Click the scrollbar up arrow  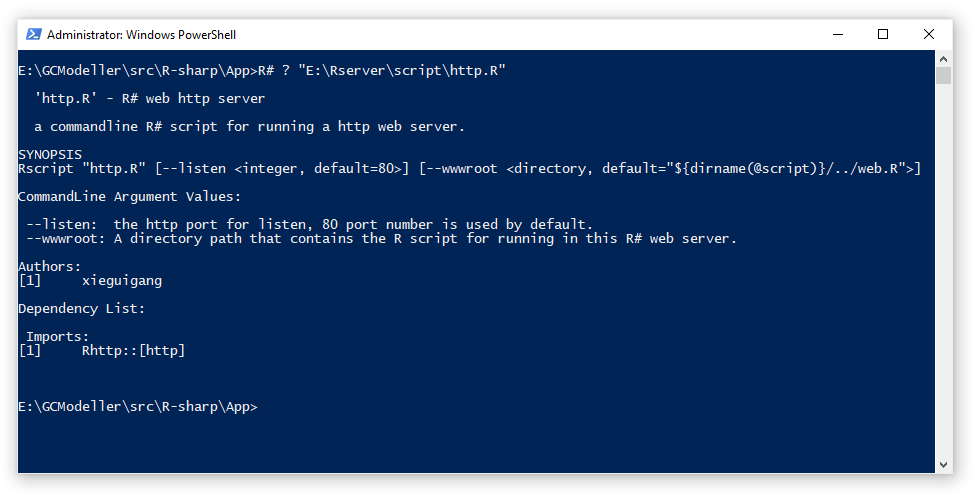pos(944,59)
